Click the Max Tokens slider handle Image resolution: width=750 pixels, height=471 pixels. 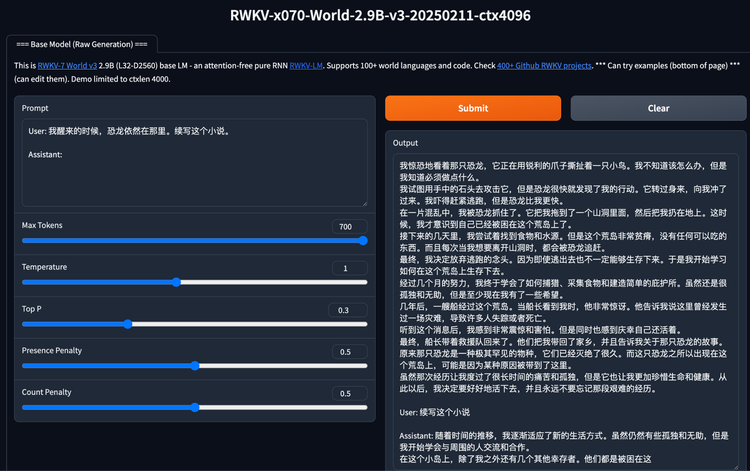[x=363, y=241]
